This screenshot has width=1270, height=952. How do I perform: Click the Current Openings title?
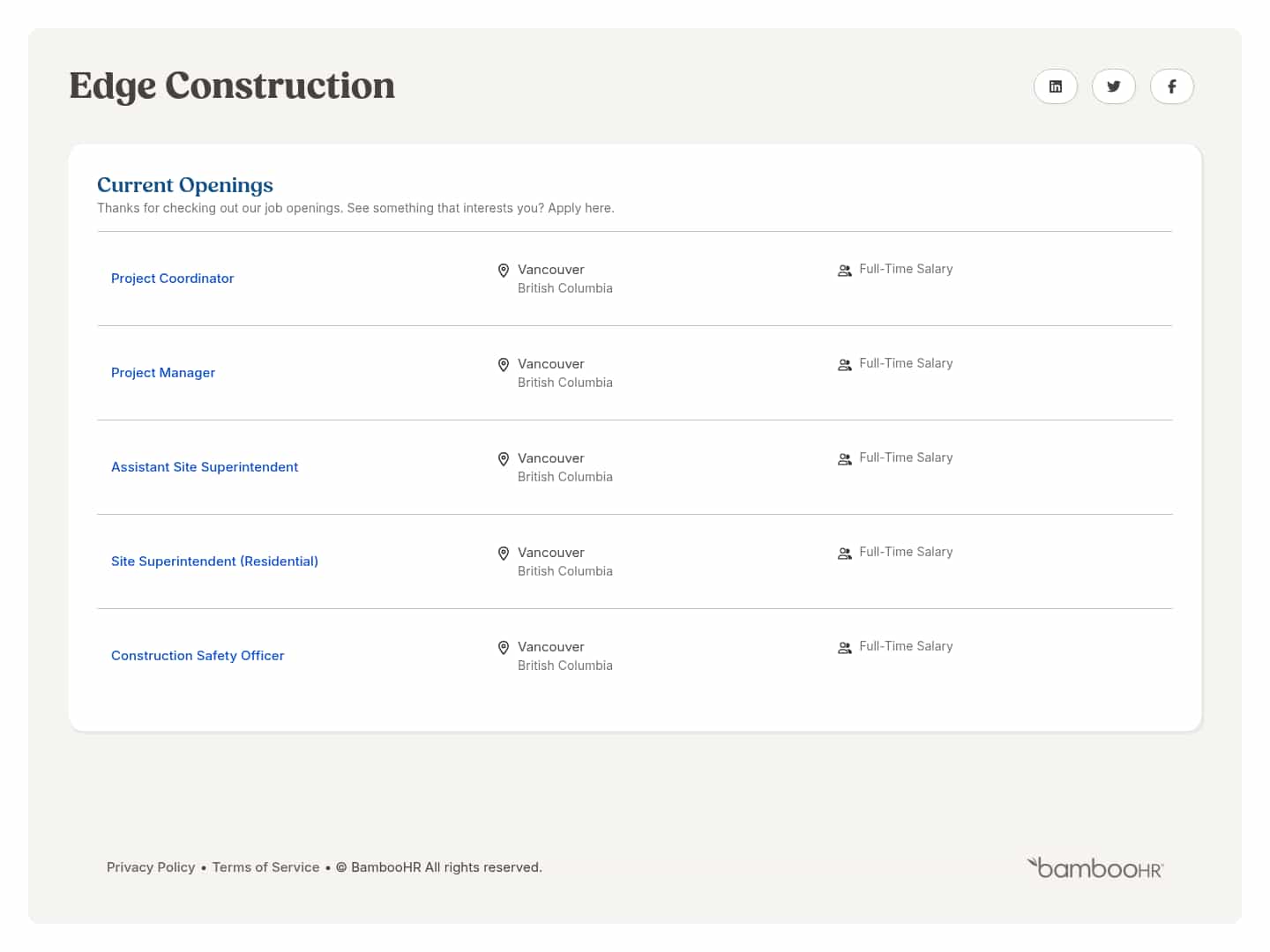tap(185, 185)
